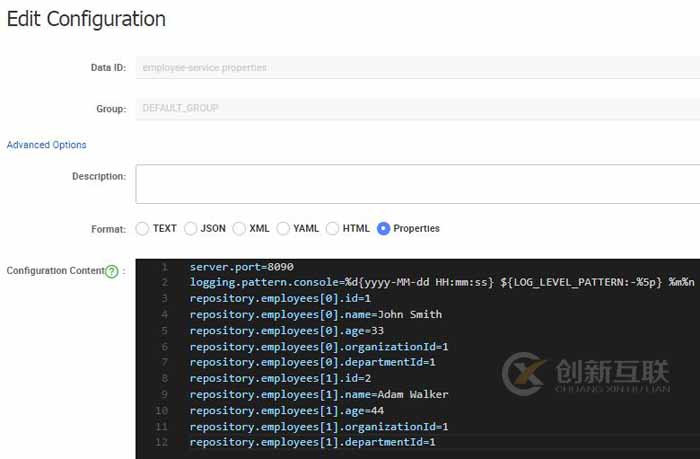The width and height of the screenshot is (700, 459).
Task: Click the Data ID input field
Action: point(416,68)
